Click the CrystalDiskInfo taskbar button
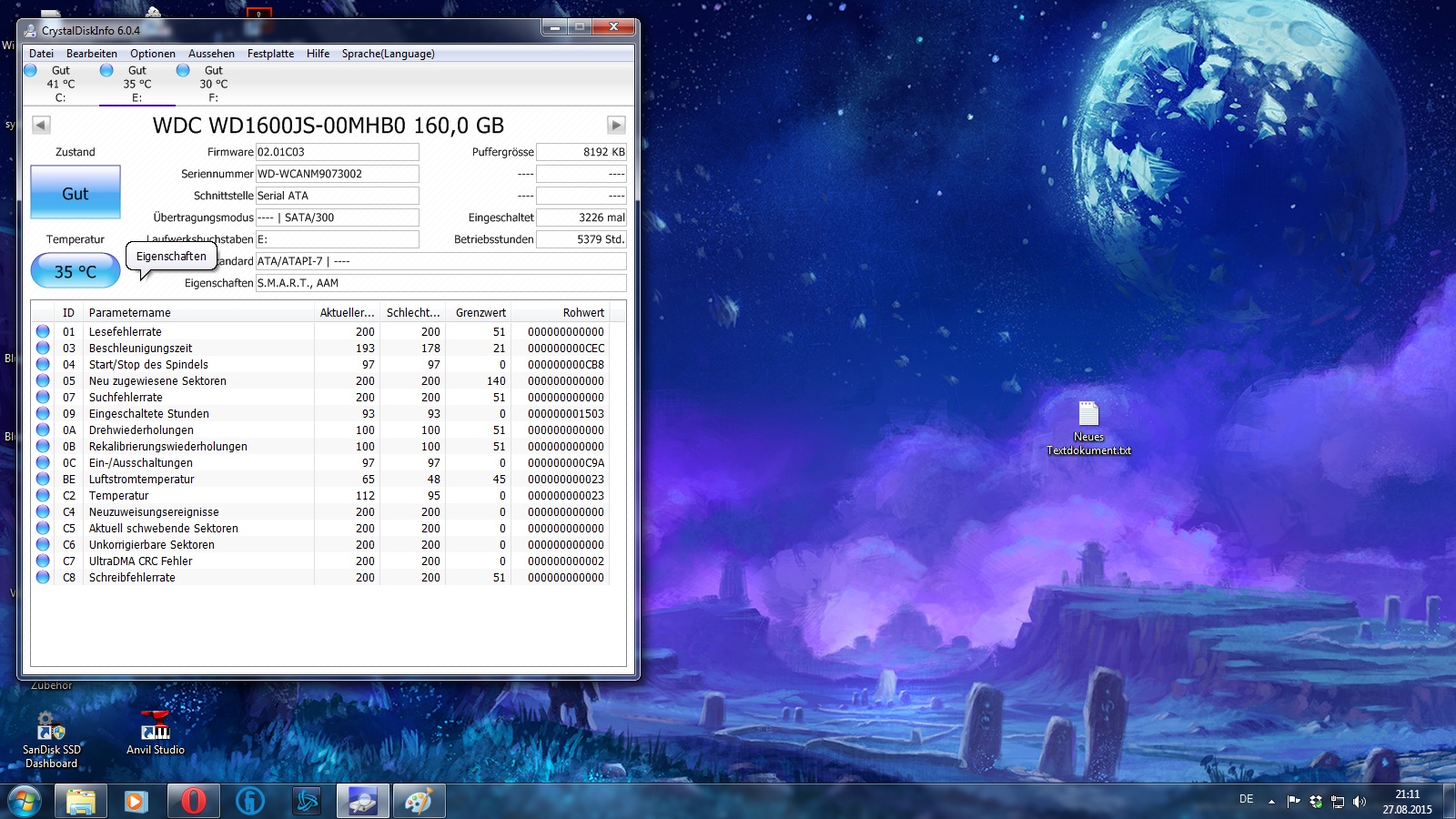The height and width of the screenshot is (819, 1456). coord(362,802)
